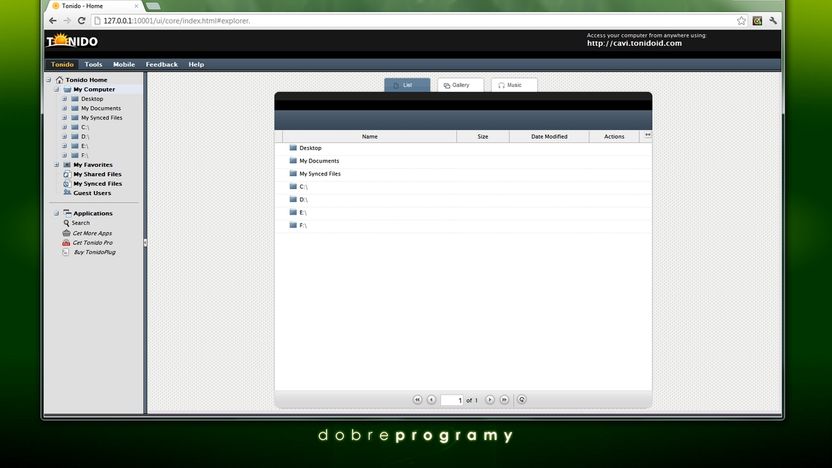Switch to the Gallery view tab
This screenshot has width=832, height=468.
461,85
